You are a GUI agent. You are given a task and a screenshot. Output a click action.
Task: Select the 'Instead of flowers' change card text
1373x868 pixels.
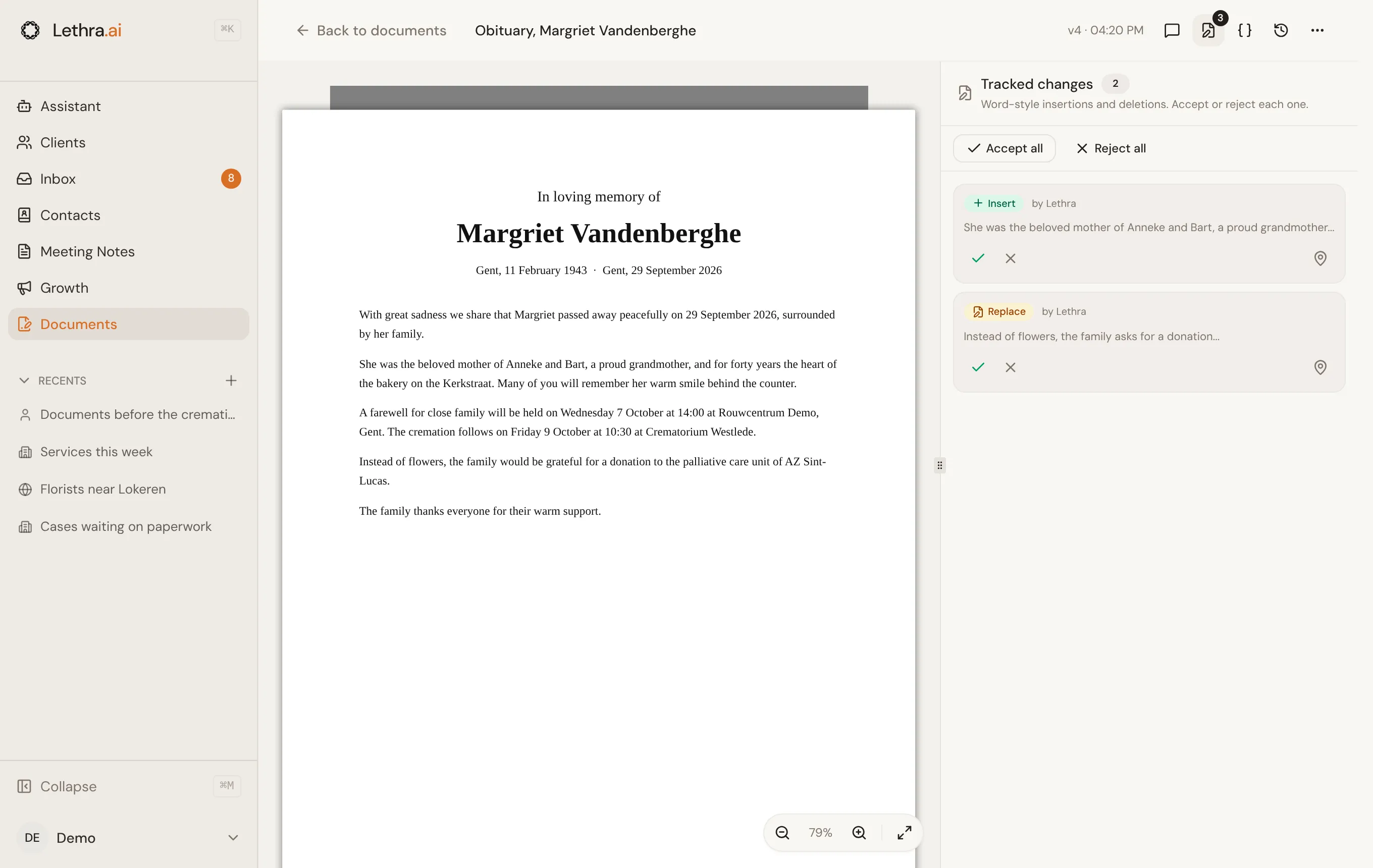[1091, 336]
